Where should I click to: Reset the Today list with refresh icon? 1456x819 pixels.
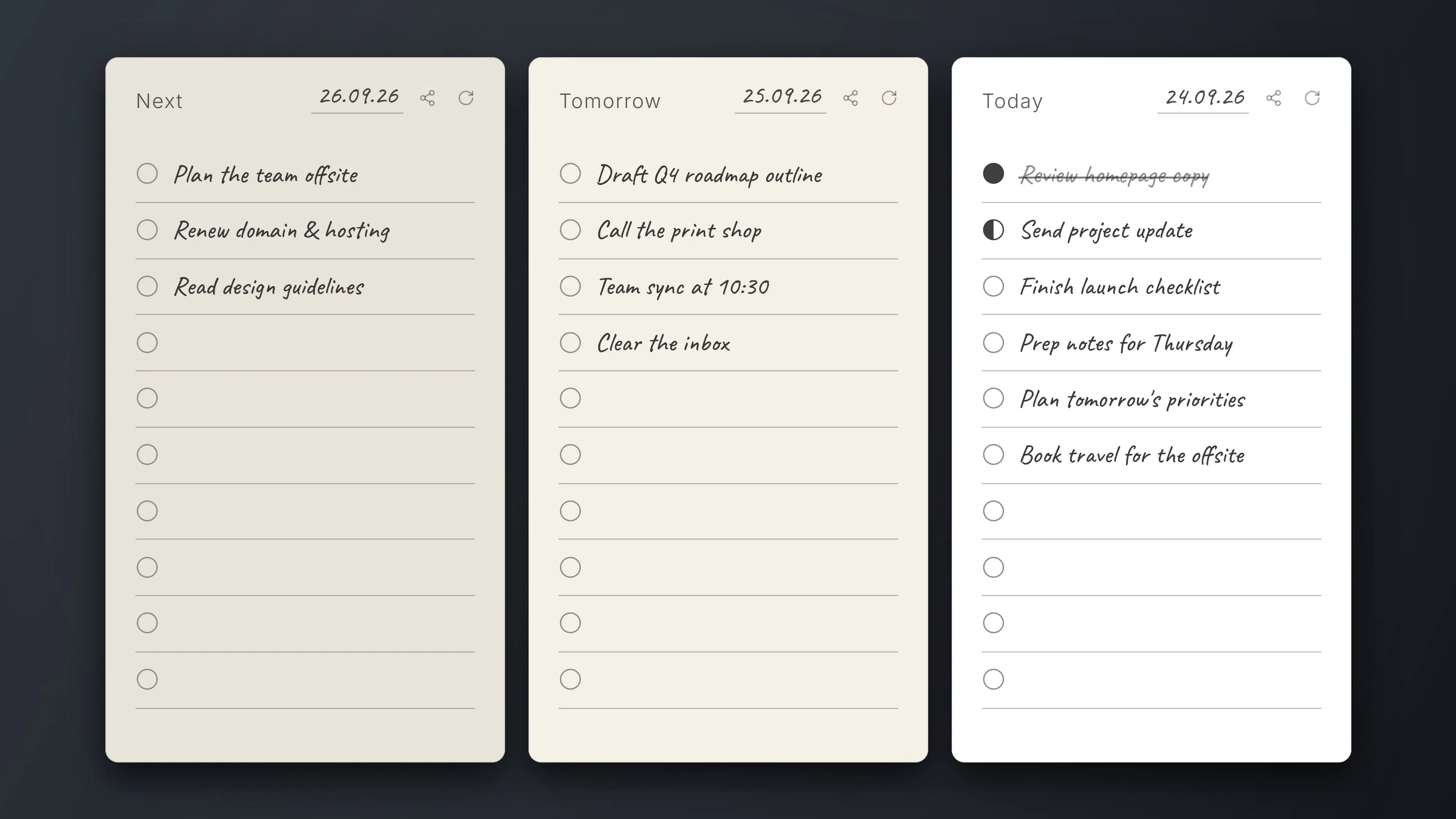tap(1312, 98)
